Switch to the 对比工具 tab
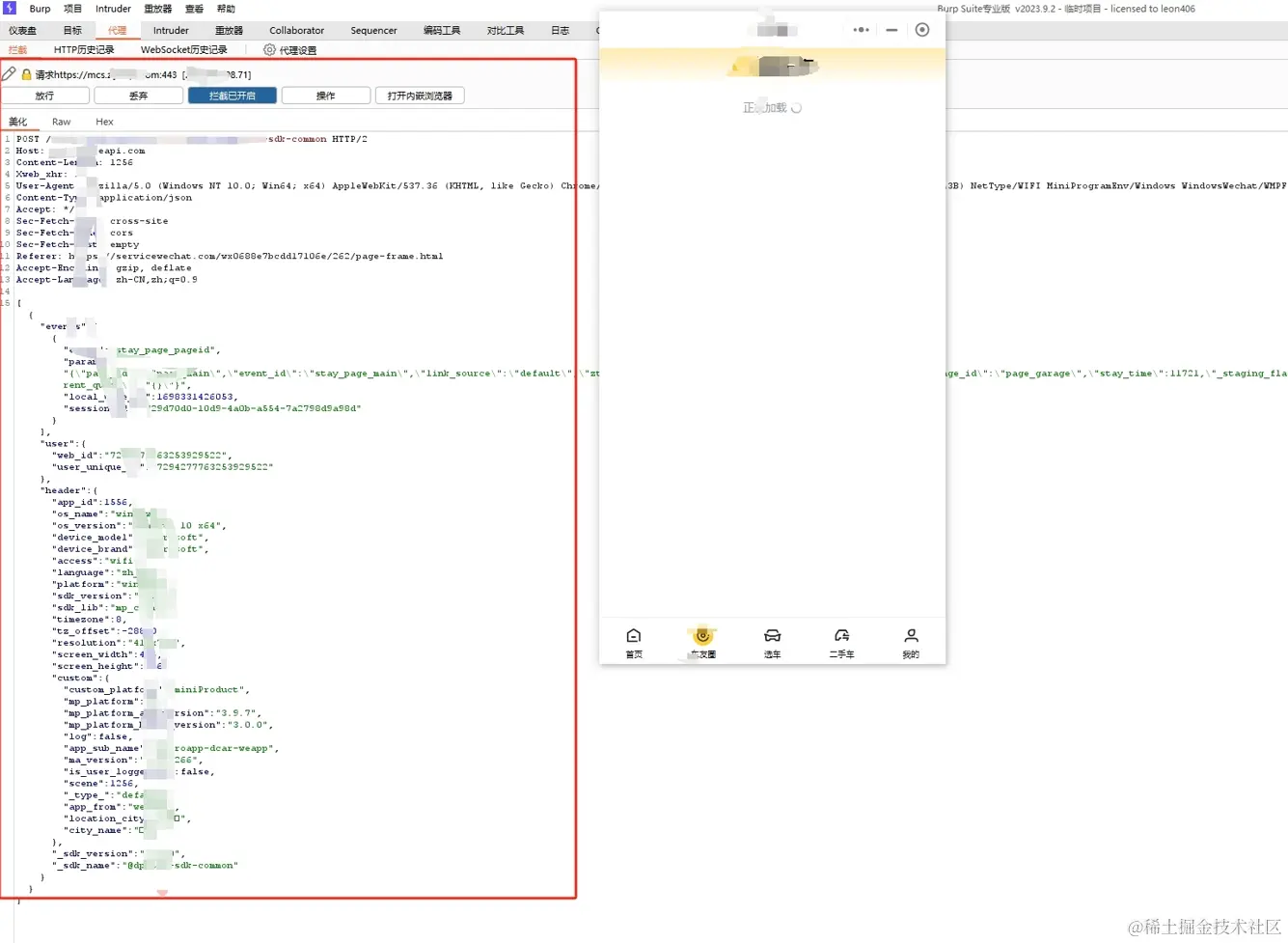This screenshot has width=1288, height=943. pyautogui.click(x=506, y=30)
